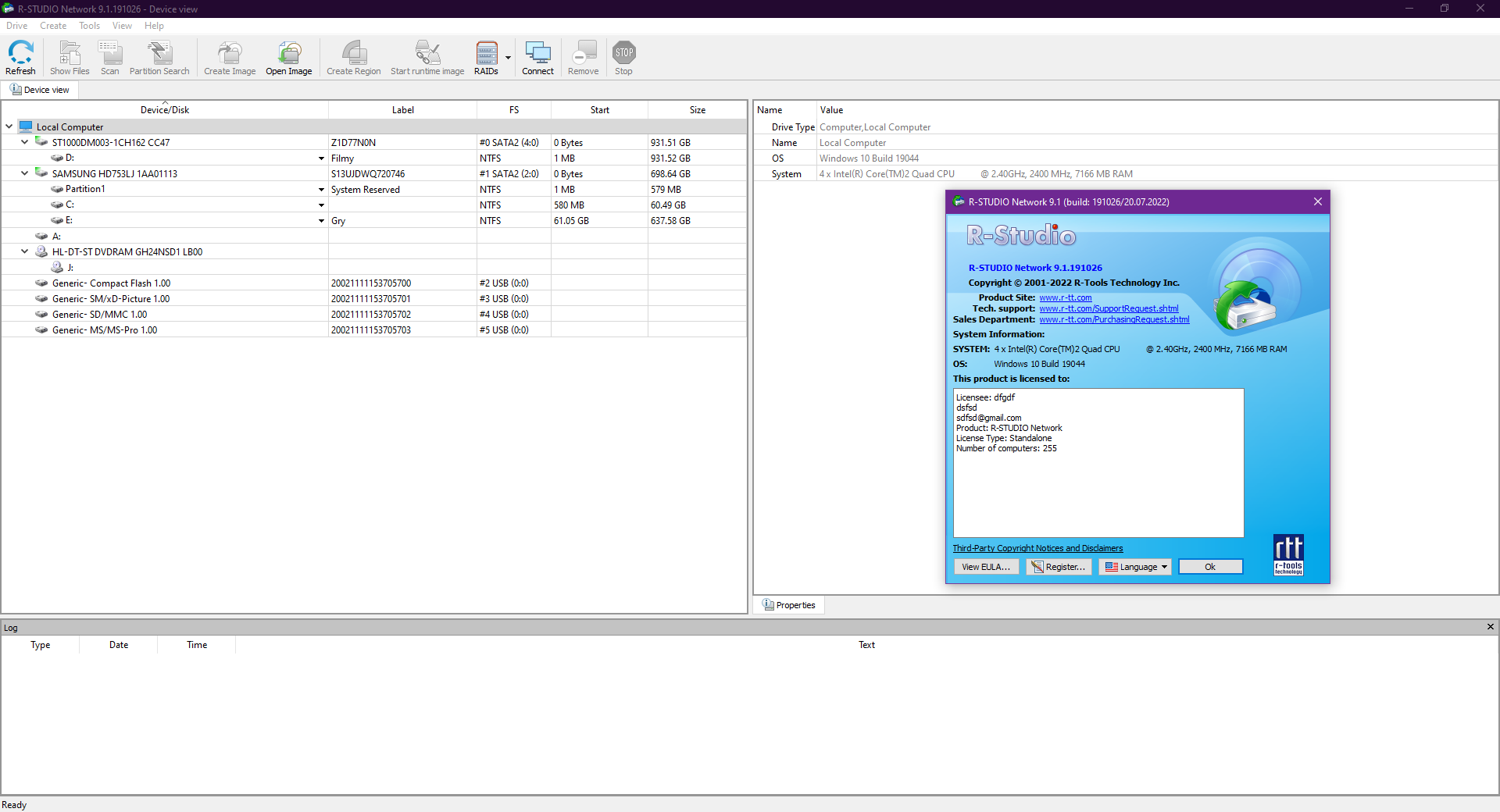Image resolution: width=1500 pixels, height=812 pixels.
Task: Select the HL-DT-ST DVDRAM optical drive icon
Action: tap(41, 251)
